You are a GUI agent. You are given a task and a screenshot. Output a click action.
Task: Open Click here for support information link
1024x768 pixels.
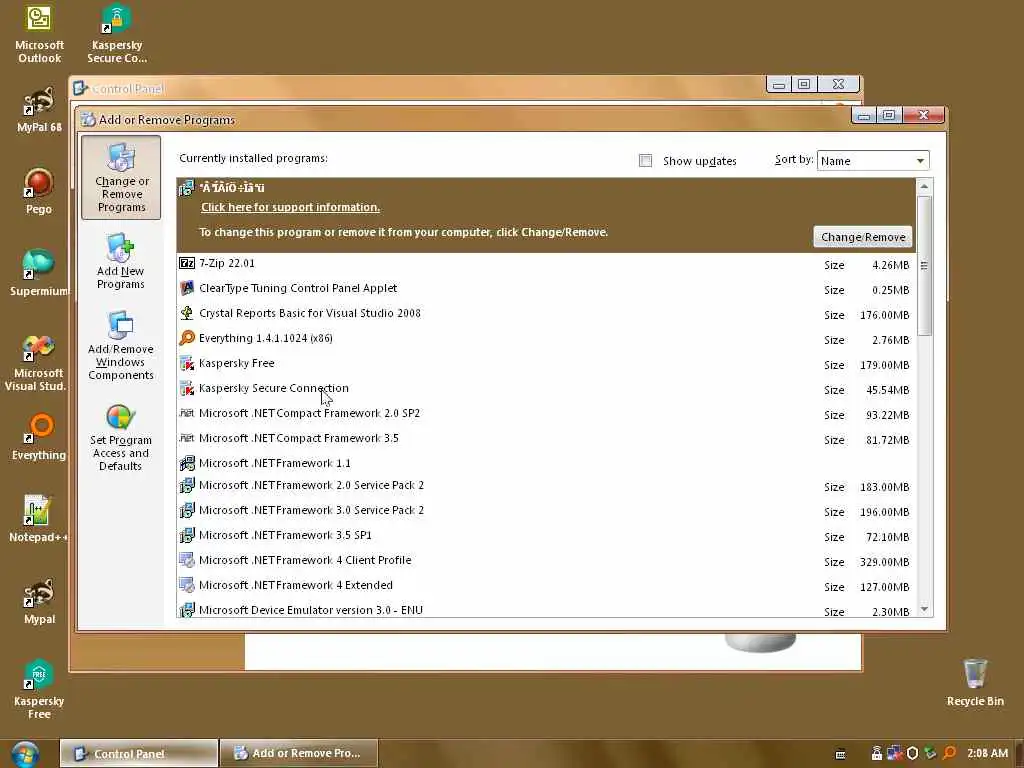290,207
